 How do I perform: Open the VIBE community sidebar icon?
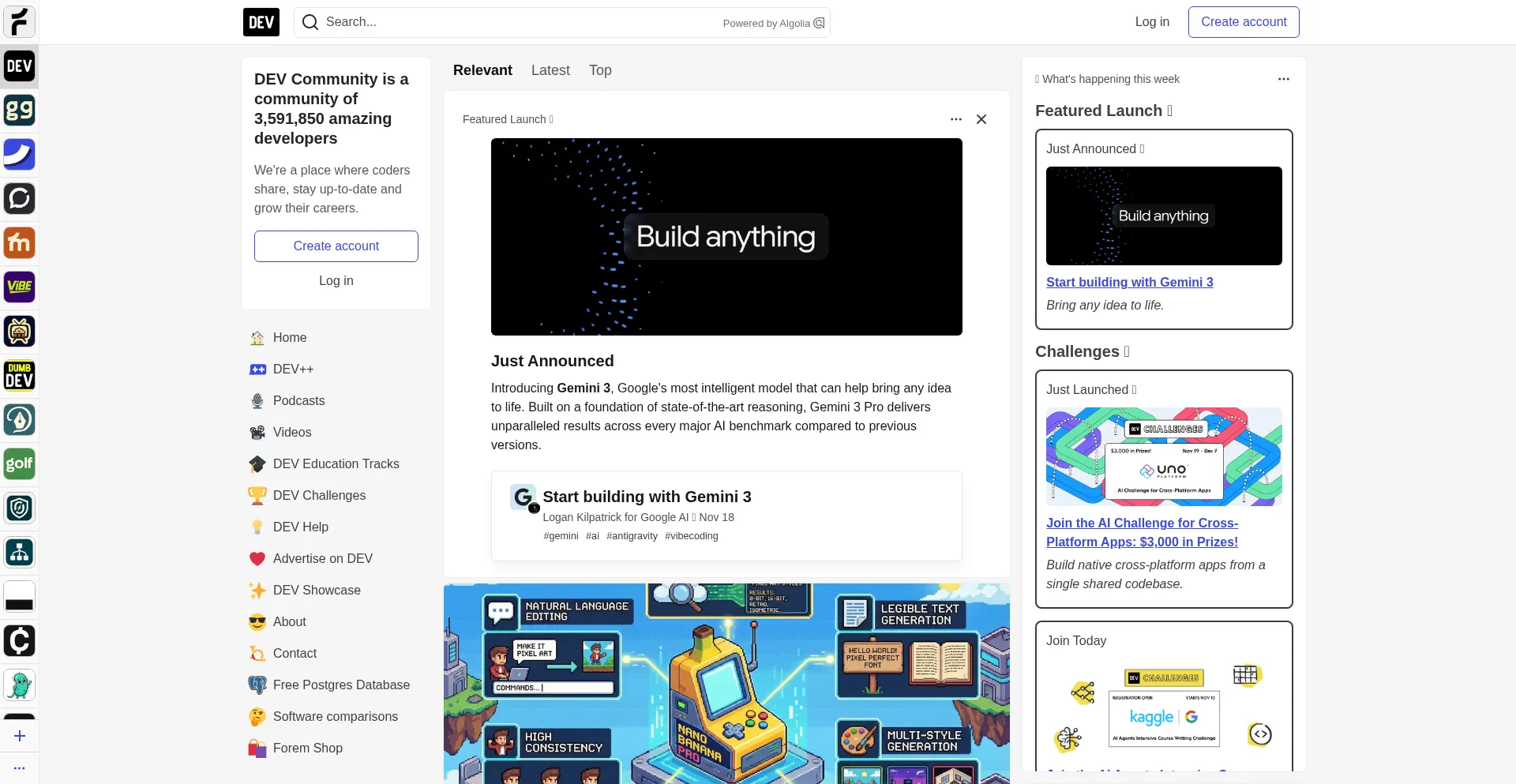pyautogui.click(x=19, y=287)
